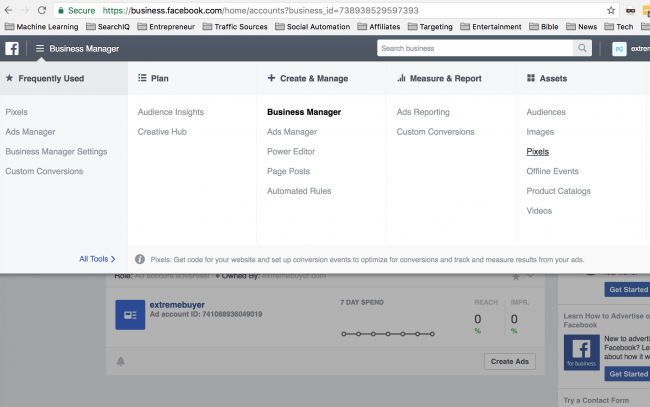This screenshot has height=407, width=650.
Task: Click the Facebook logo icon
Action: pyautogui.click(x=12, y=48)
